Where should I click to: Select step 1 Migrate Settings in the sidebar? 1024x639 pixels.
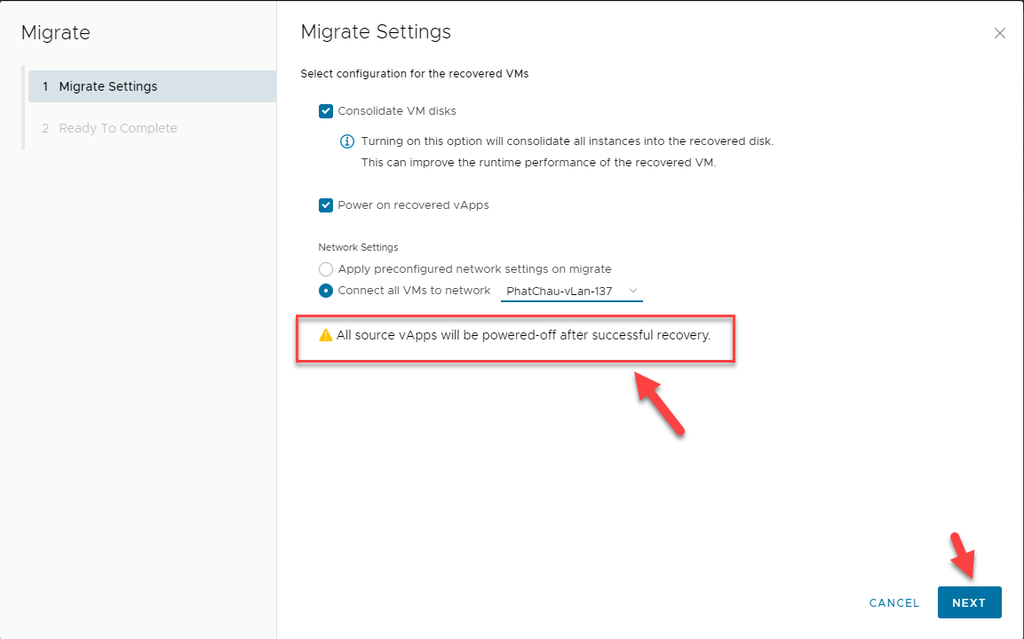click(x=108, y=87)
